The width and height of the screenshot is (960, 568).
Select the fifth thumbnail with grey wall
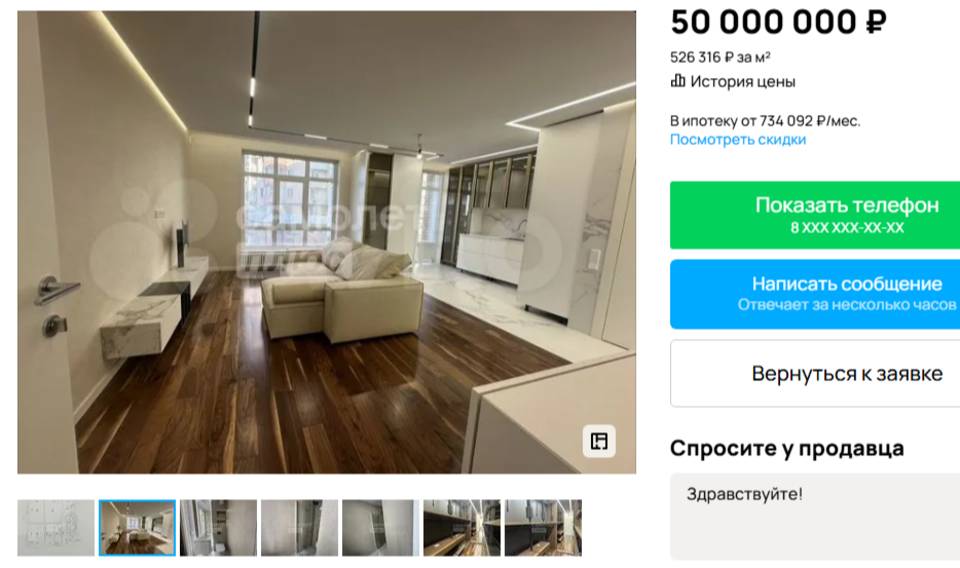381,528
